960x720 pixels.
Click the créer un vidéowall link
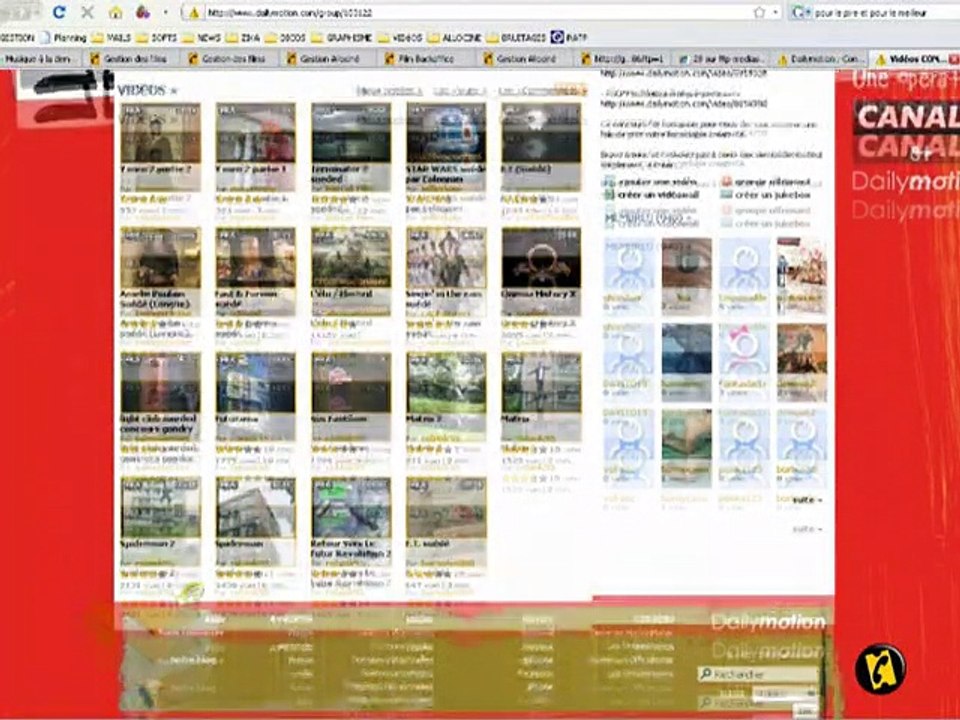coord(658,195)
